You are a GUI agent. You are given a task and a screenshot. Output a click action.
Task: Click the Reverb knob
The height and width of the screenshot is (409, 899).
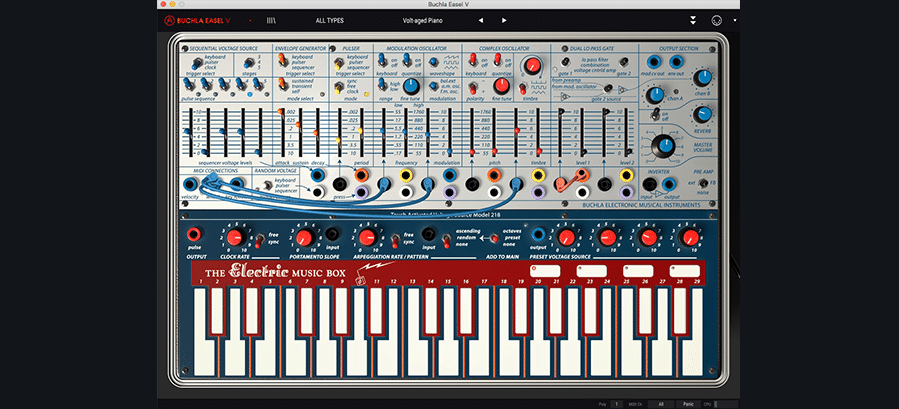[x=702, y=115]
